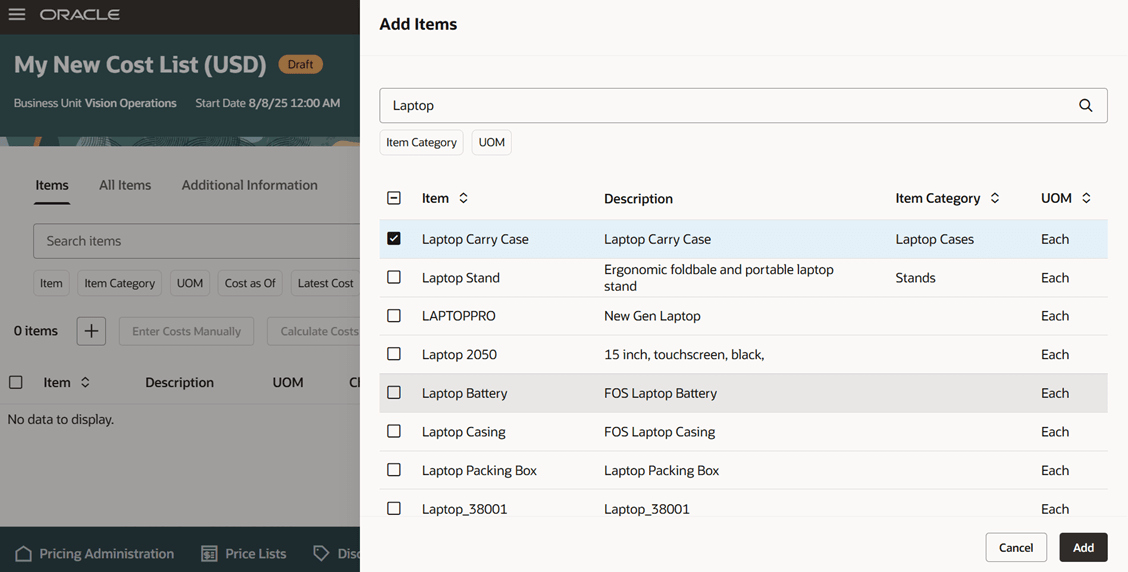Sort by Item in Add Items table
Image resolution: width=1128 pixels, height=572 pixels.
(463, 198)
